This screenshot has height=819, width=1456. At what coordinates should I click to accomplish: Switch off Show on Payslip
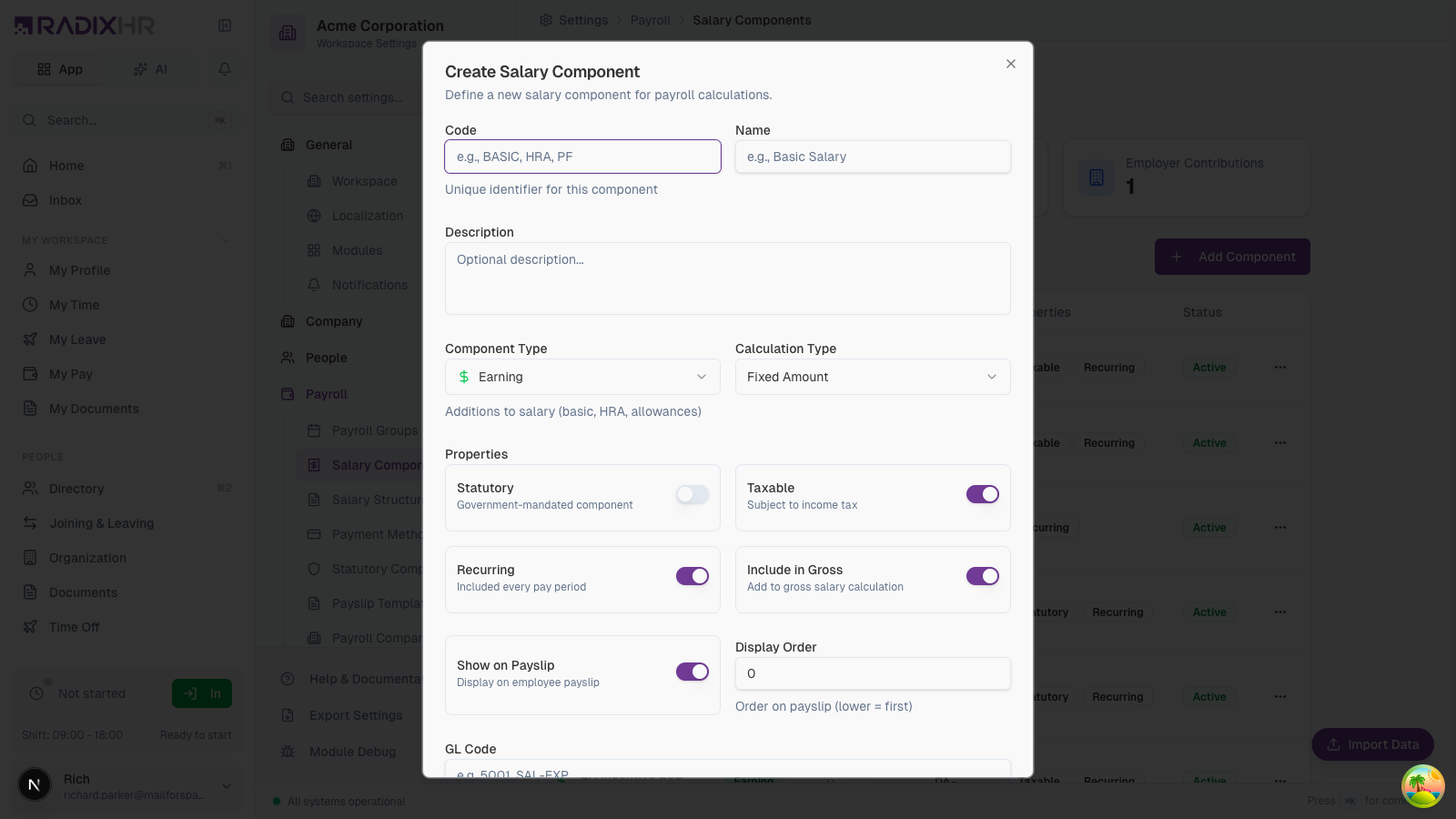click(x=693, y=672)
